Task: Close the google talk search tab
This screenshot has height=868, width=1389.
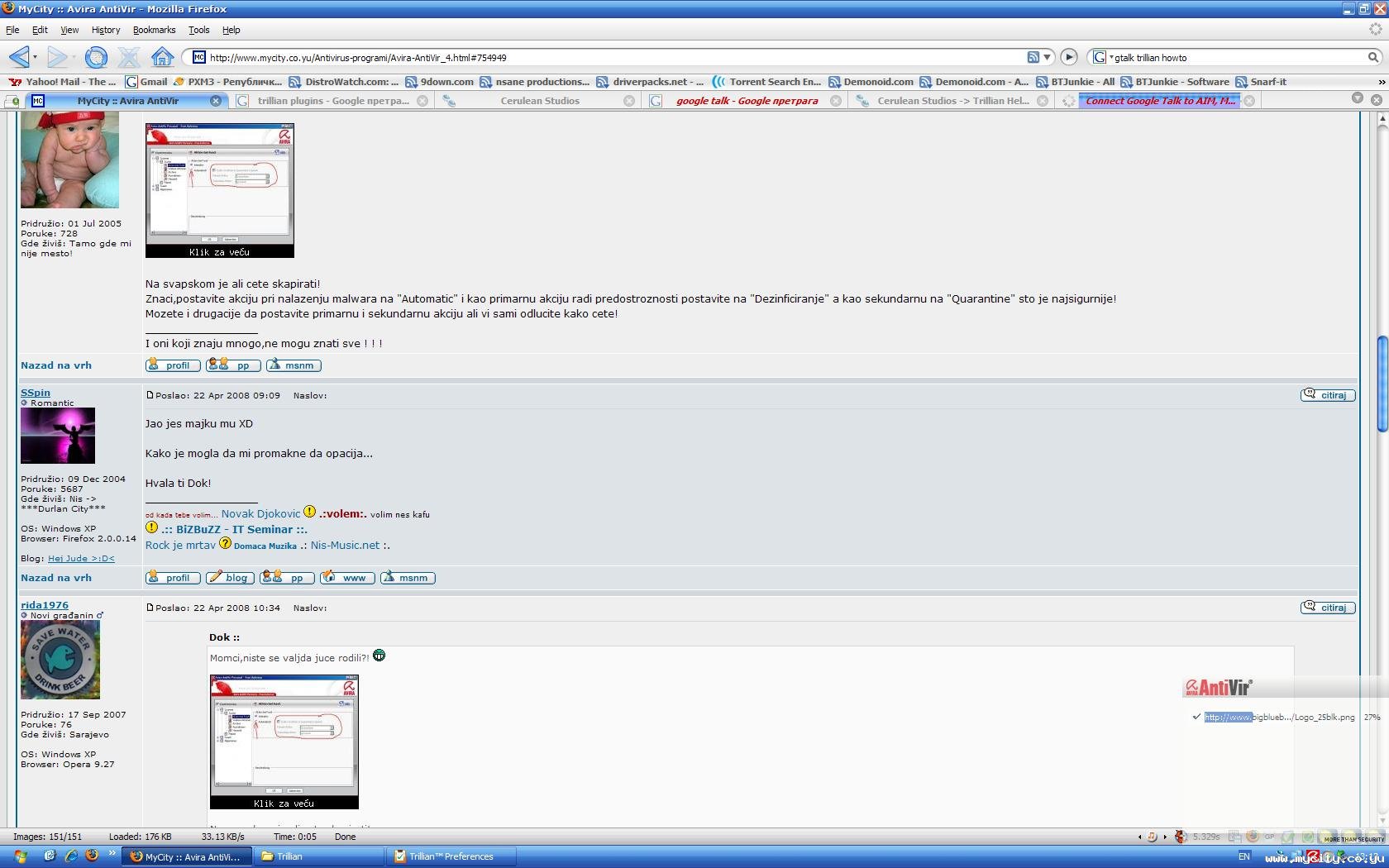Action: click(836, 101)
